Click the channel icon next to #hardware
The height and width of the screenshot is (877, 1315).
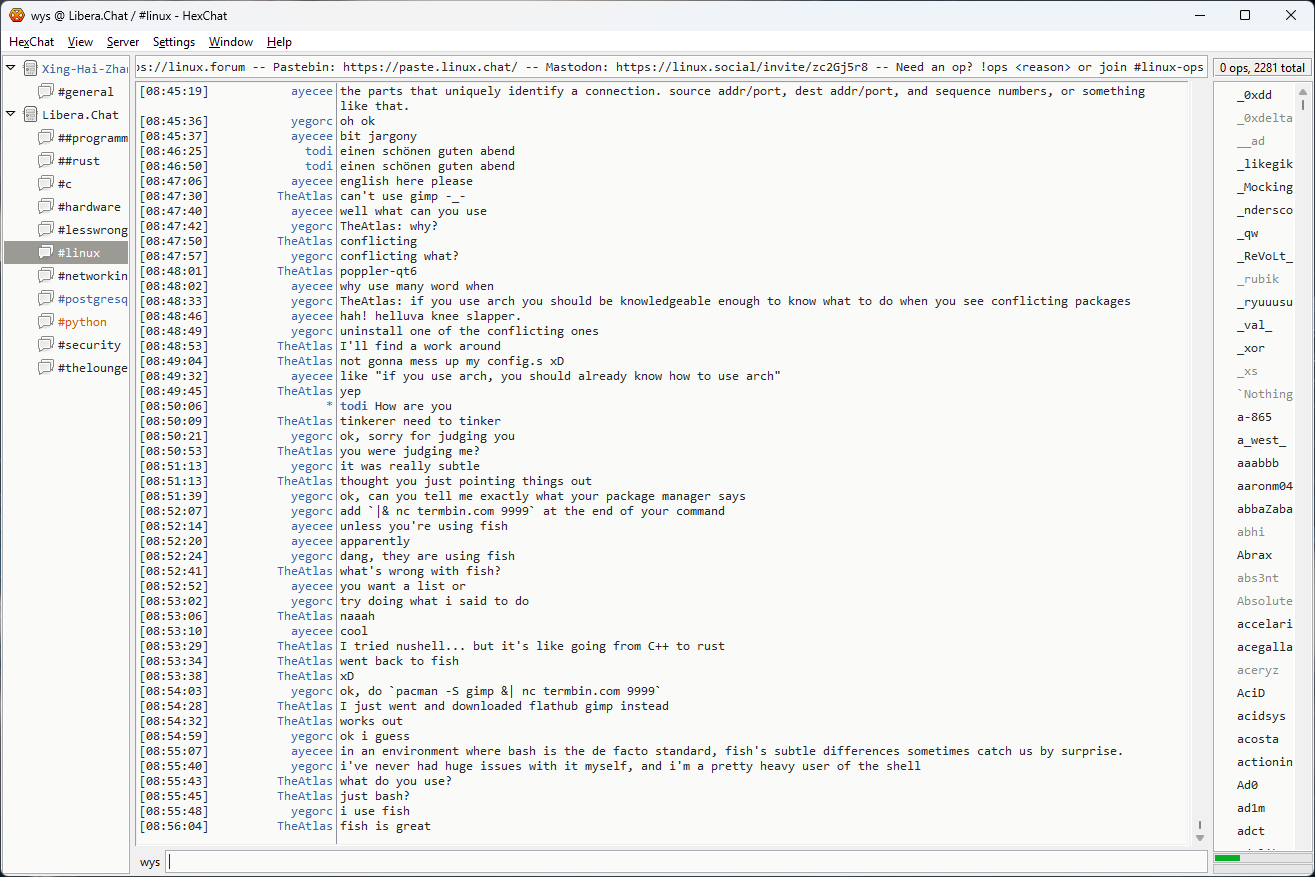click(x=46, y=207)
